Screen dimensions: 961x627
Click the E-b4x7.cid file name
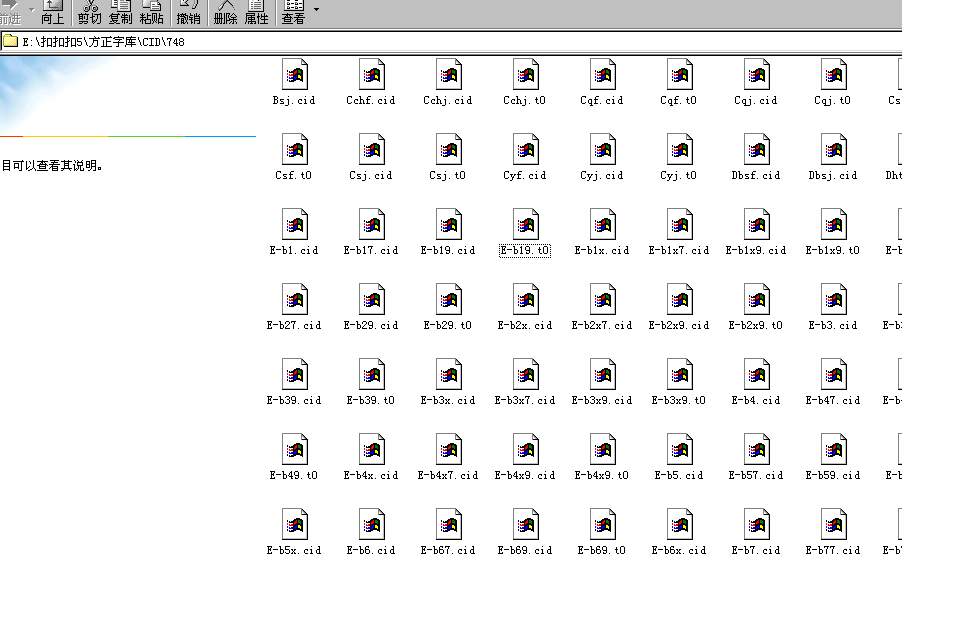[448, 476]
